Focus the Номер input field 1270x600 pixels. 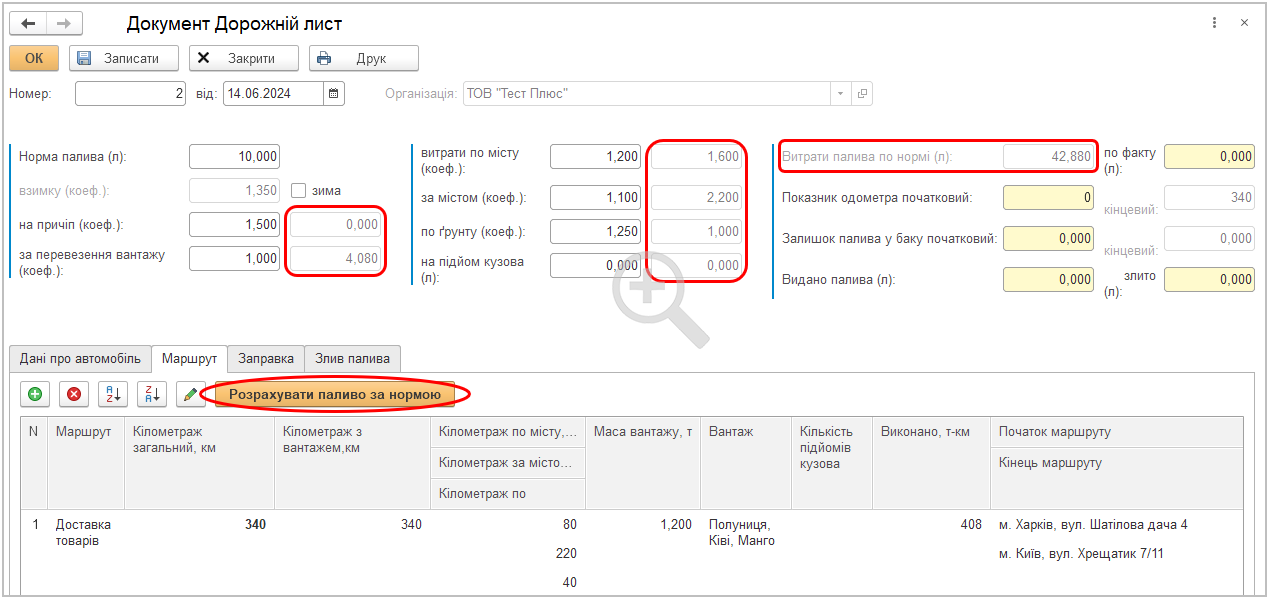point(130,93)
